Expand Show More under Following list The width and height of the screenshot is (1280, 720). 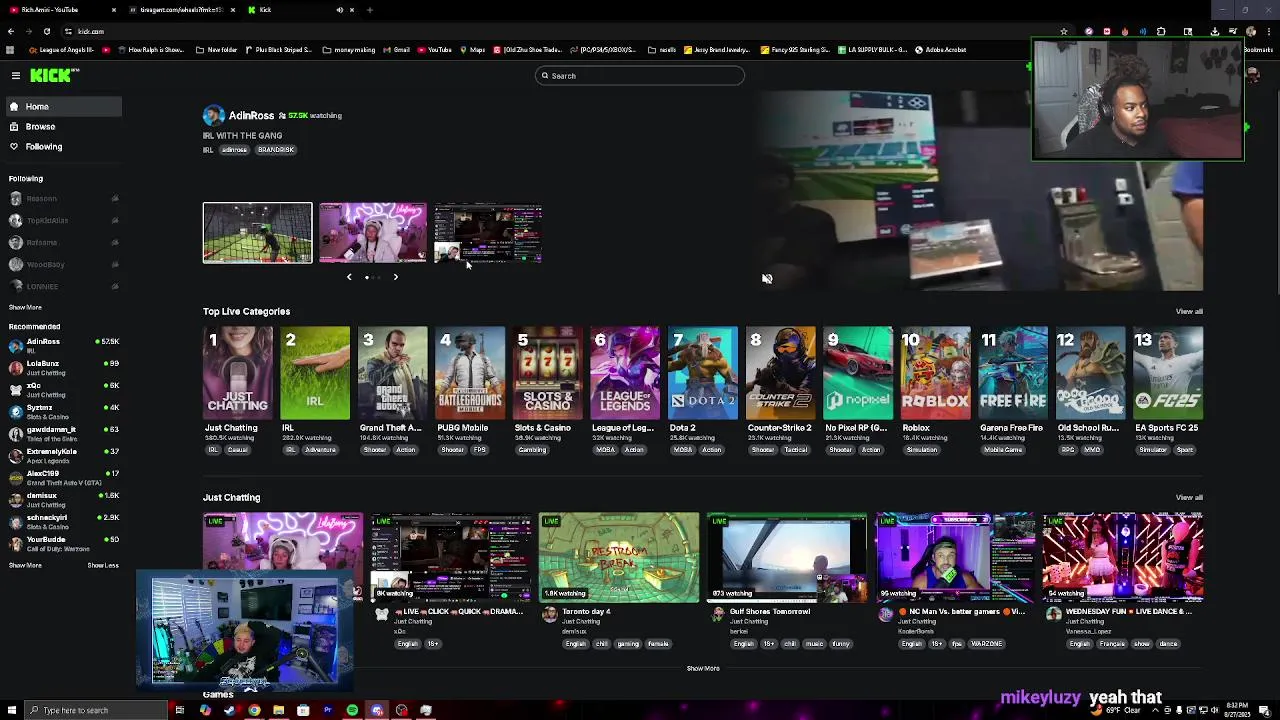[x=25, y=307]
